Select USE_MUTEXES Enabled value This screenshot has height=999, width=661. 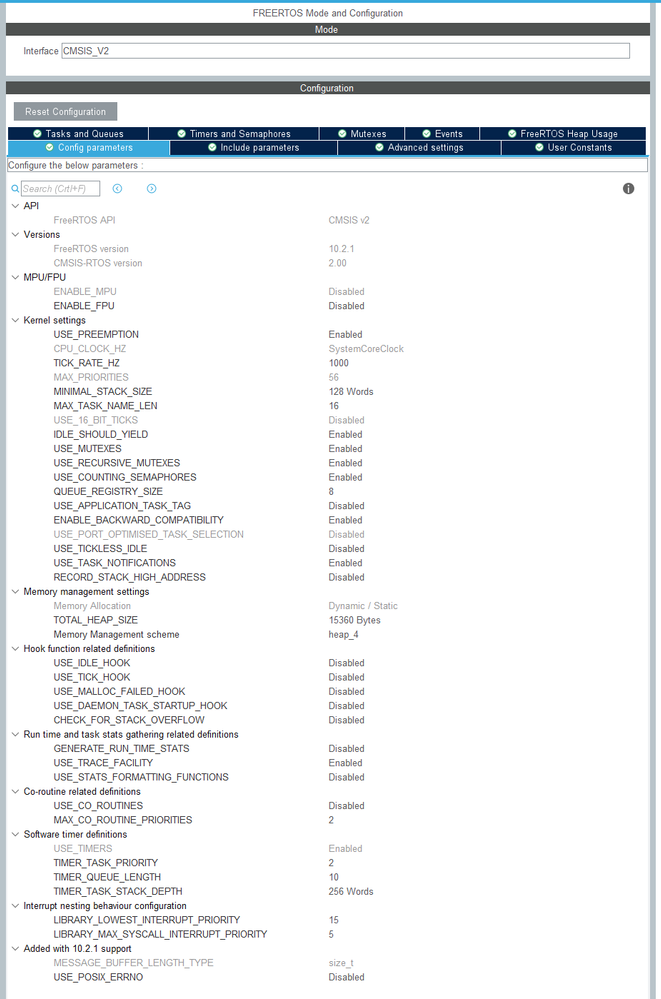tap(345, 449)
